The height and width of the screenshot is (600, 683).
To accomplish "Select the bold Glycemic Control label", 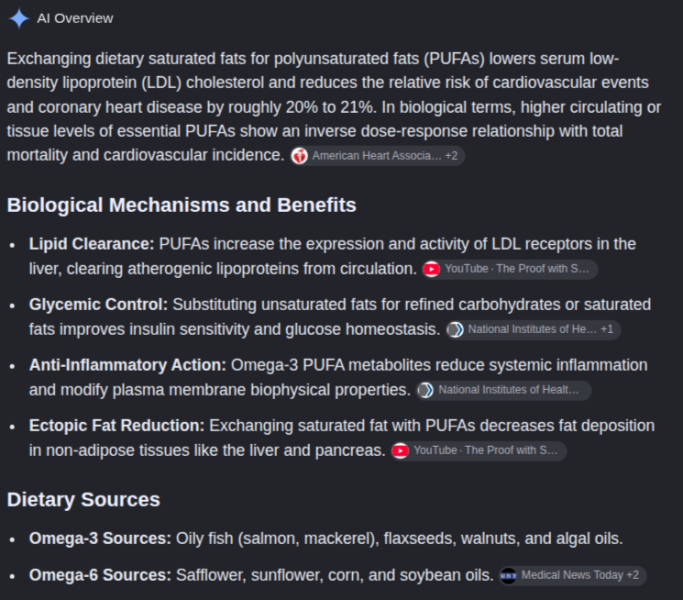I will (x=98, y=305).
